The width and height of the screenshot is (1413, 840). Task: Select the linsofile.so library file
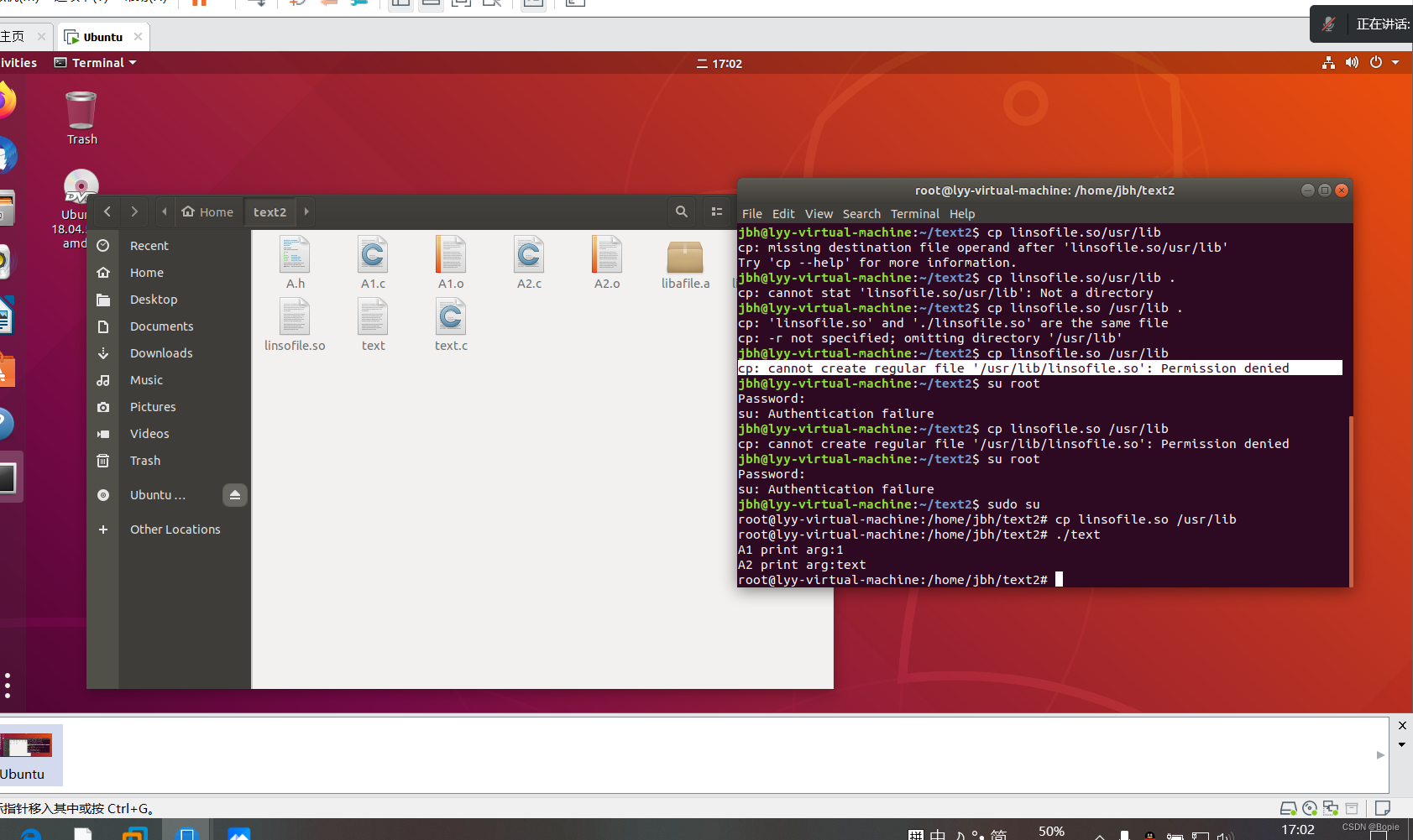pos(295,325)
